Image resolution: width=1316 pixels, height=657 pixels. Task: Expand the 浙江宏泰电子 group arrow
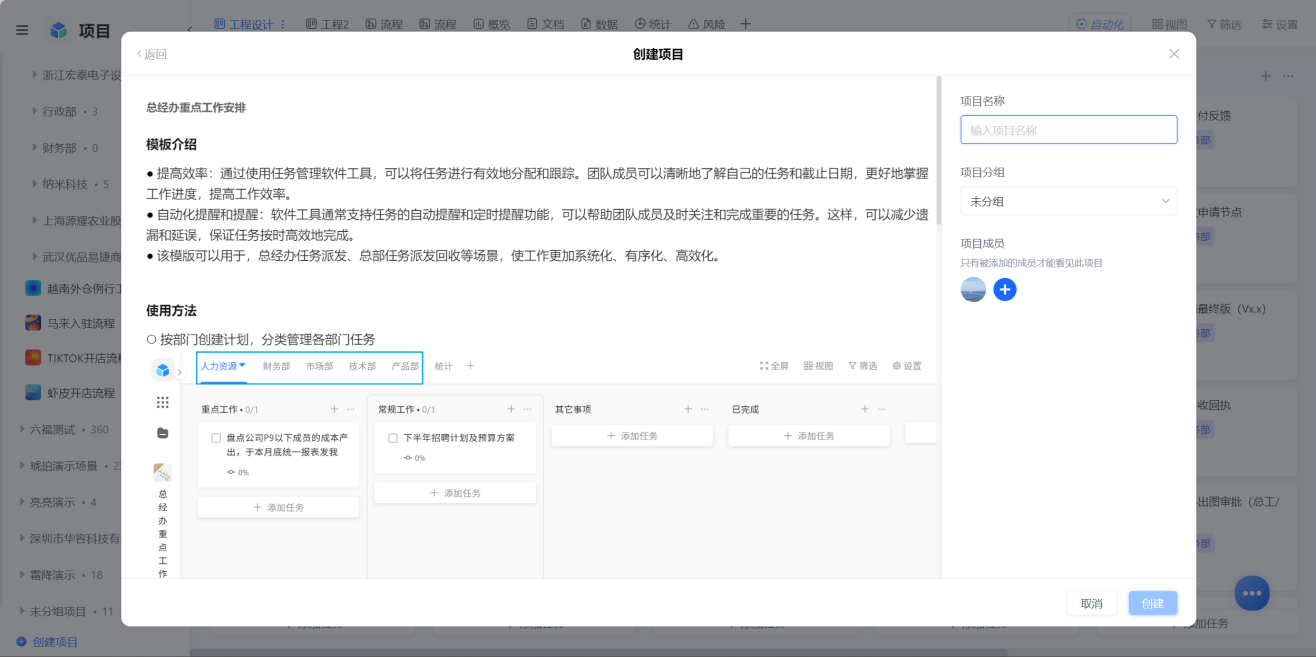pyautogui.click(x=35, y=75)
